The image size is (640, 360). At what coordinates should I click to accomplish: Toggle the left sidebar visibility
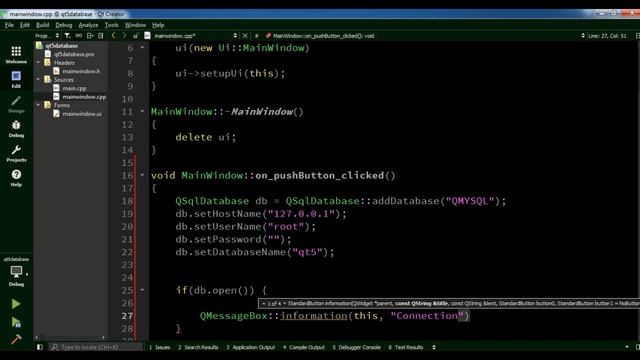pos(40,347)
